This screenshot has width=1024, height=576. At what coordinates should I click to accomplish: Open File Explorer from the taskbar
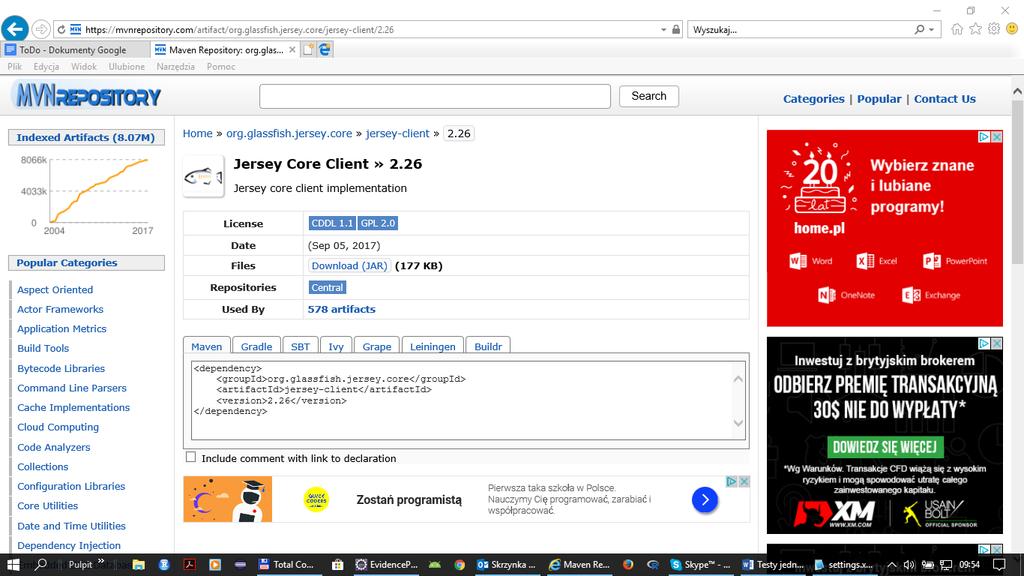click(138, 565)
